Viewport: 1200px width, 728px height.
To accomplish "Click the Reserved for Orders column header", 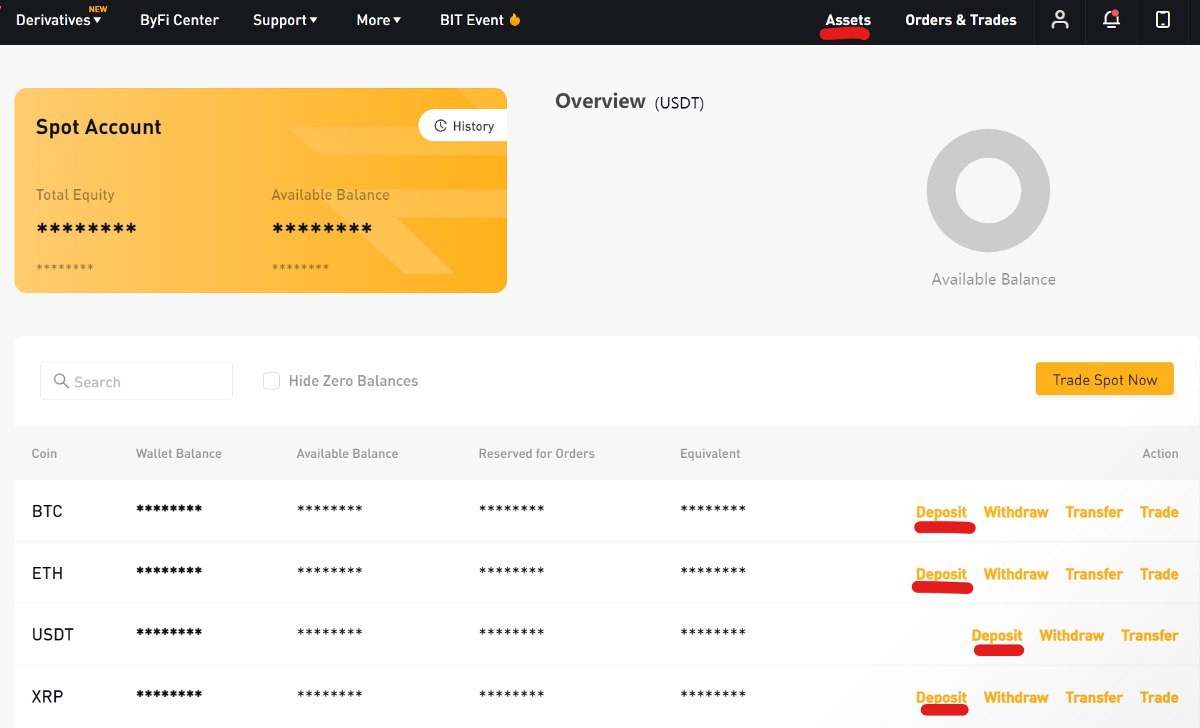I will click(x=537, y=453).
